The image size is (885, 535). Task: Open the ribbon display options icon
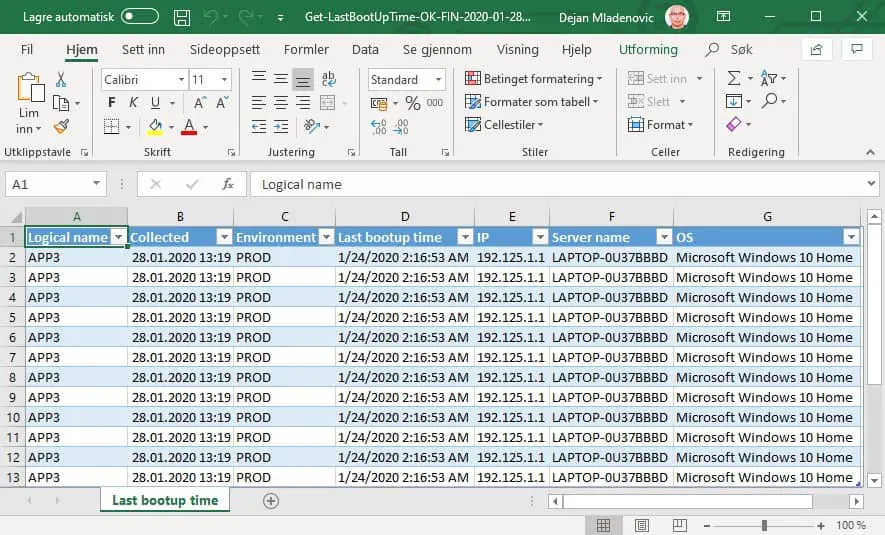[x=723, y=16]
